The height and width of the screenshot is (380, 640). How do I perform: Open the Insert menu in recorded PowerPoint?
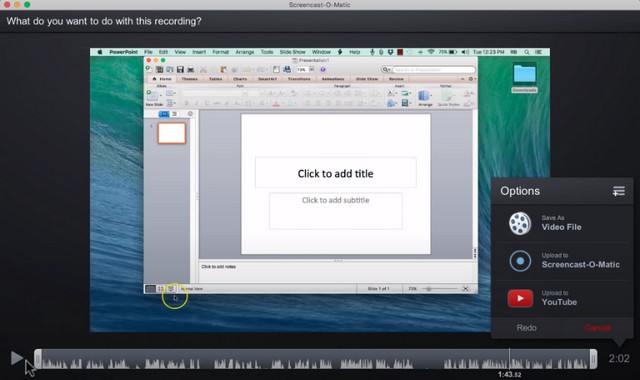199,52
